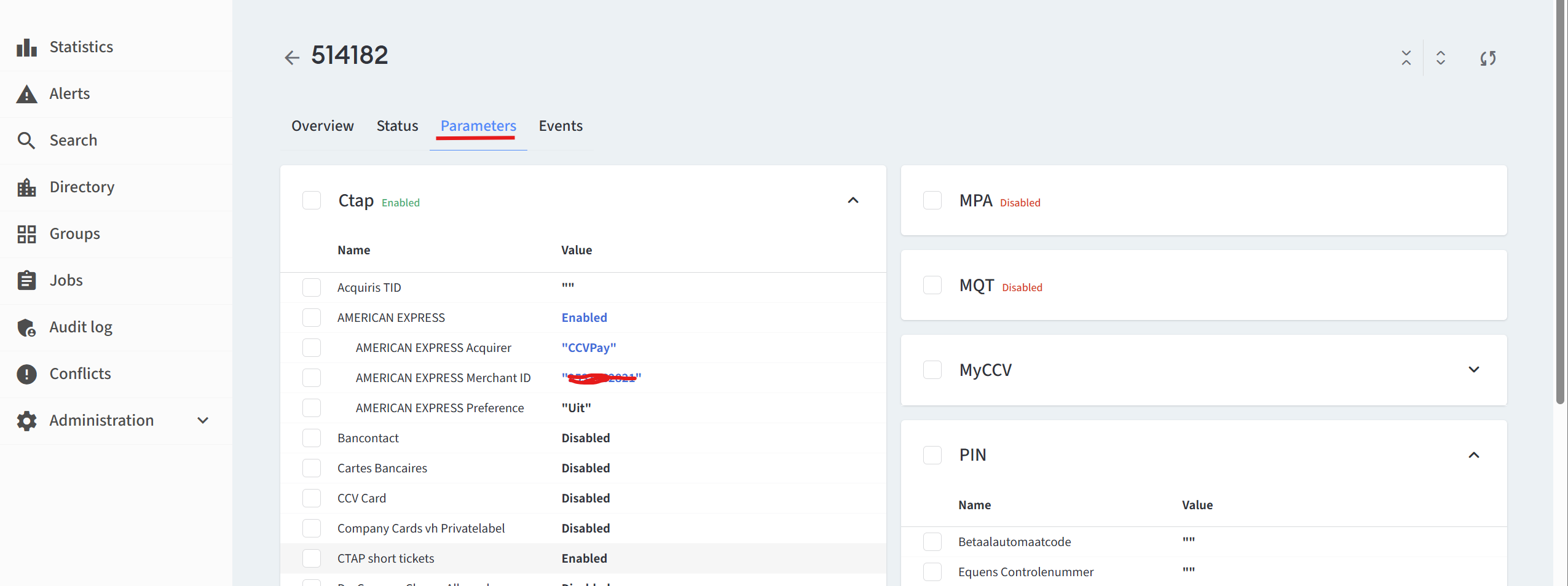This screenshot has width=1568, height=586.
Task: Click the Groups grid icon
Action: point(26,234)
